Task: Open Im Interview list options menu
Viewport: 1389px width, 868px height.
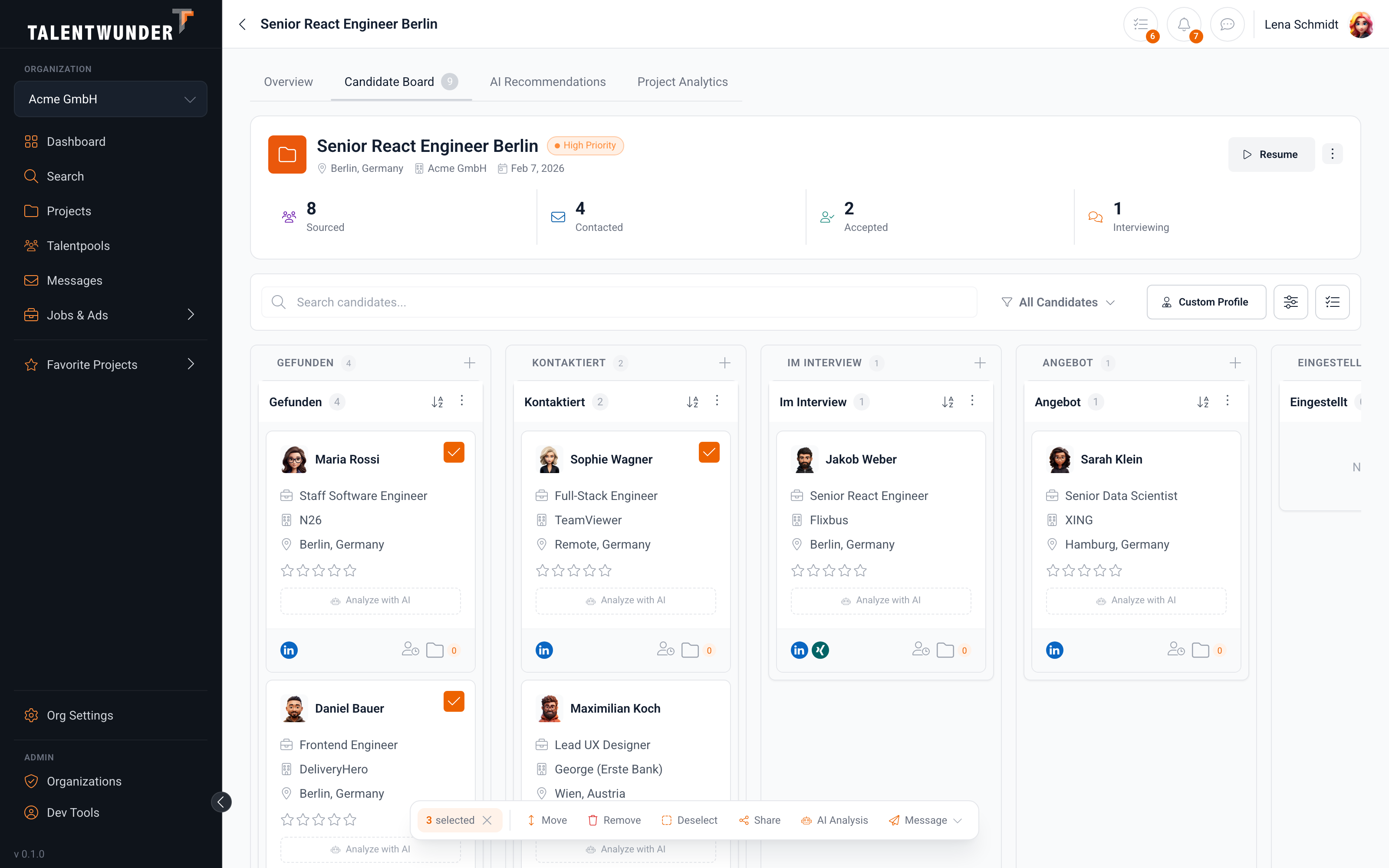Action: [x=972, y=401]
